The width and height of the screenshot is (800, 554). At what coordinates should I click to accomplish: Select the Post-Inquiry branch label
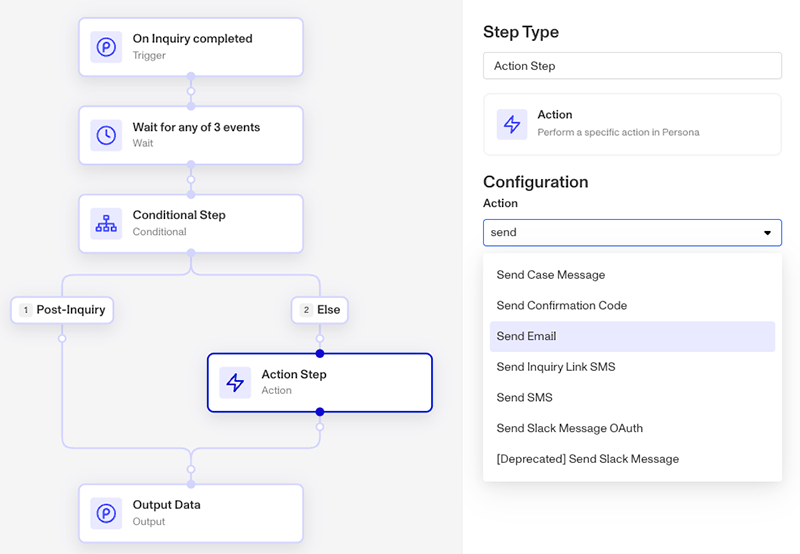(x=62, y=310)
